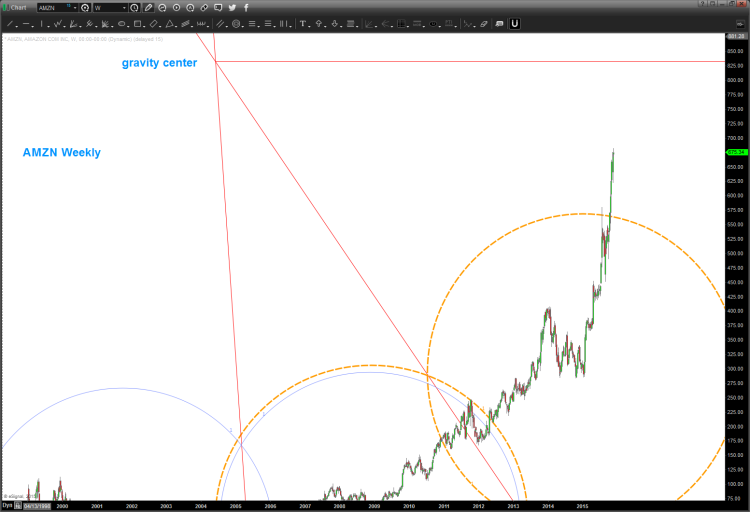The height and width of the screenshot is (512, 750).
Task: Select the Fibonacci extension lines tool
Action: coord(268,23)
